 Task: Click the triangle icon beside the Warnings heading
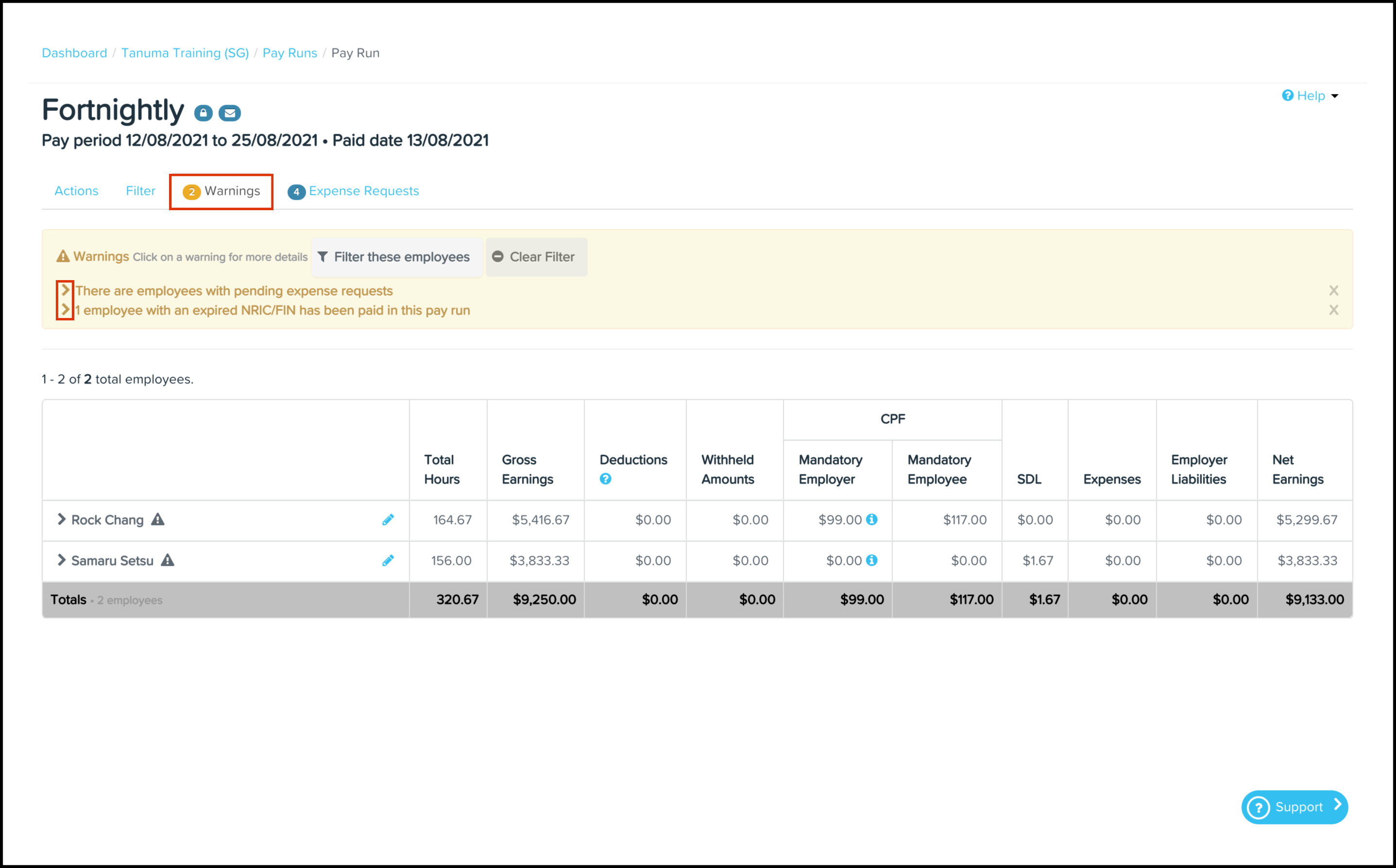click(63, 257)
